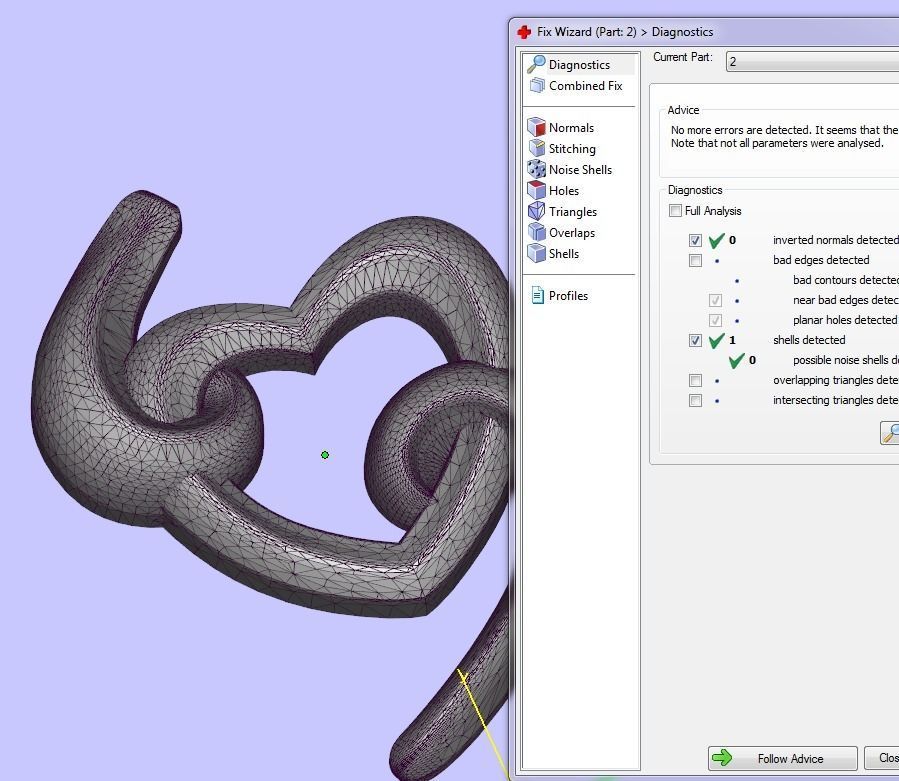Select the Shells cube icon
Screen dimensions: 899x781
click(x=536, y=253)
